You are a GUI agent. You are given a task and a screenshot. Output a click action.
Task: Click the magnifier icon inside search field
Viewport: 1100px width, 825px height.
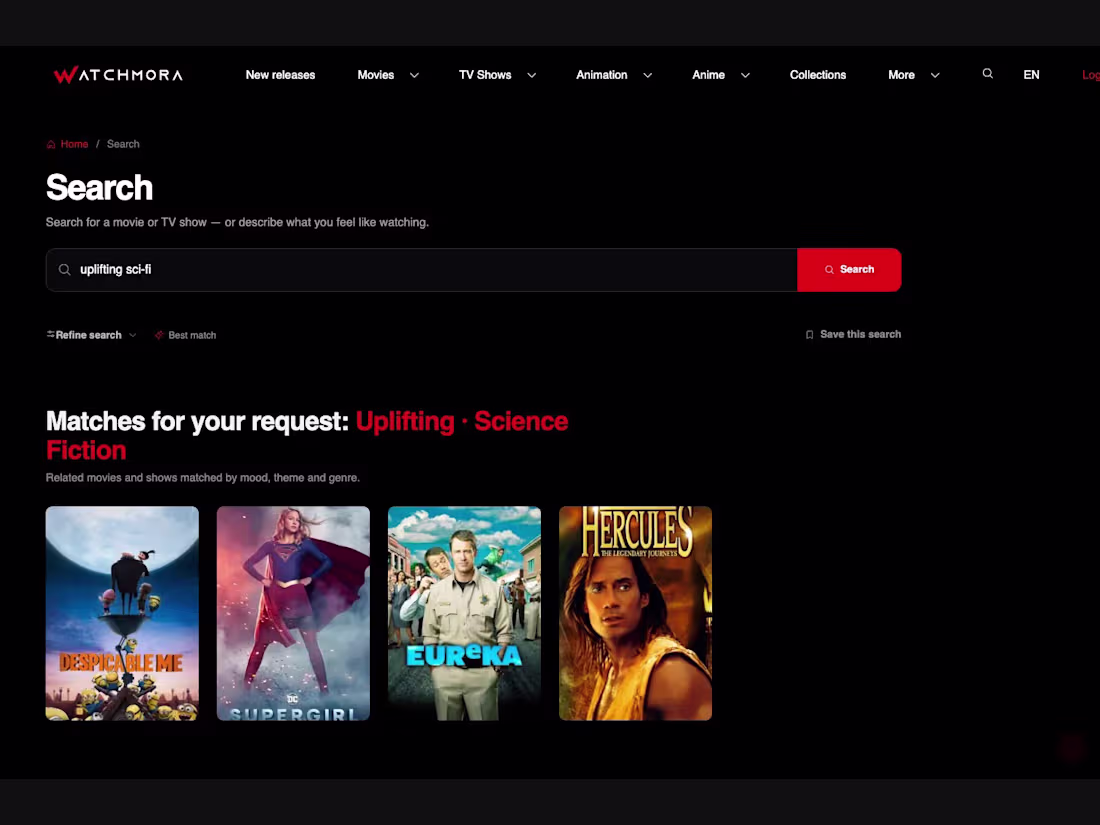tap(65, 269)
